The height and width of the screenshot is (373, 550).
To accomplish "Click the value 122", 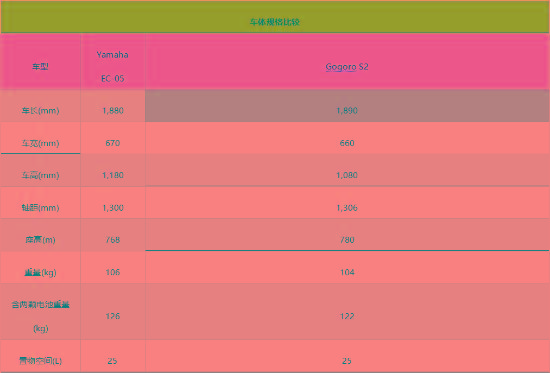I will click(x=347, y=316).
